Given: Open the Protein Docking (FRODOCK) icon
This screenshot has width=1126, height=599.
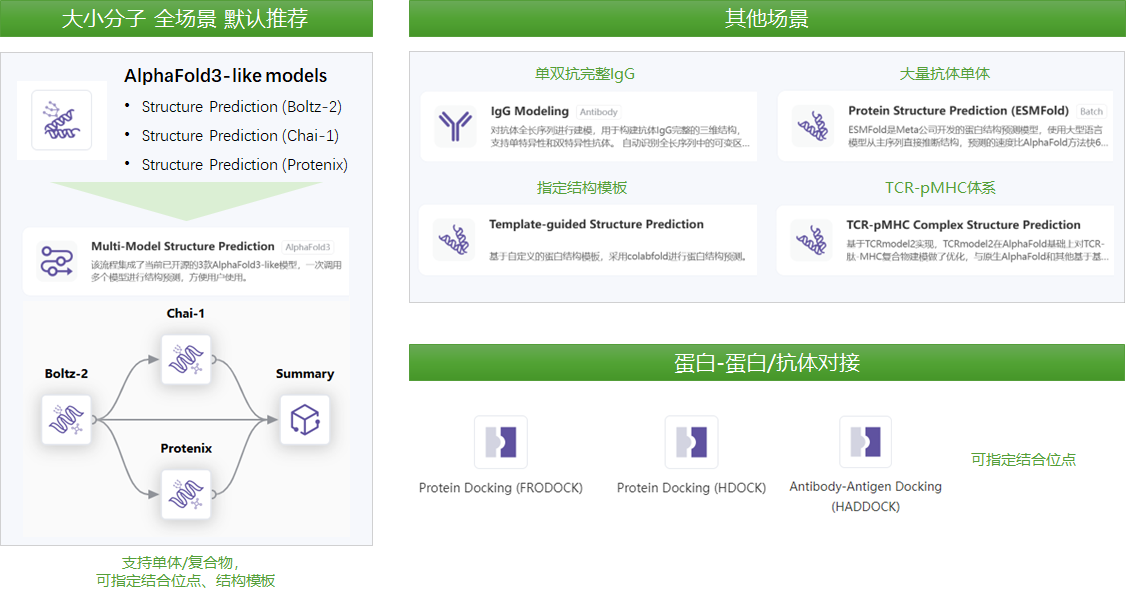Looking at the screenshot, I should 501,442.
